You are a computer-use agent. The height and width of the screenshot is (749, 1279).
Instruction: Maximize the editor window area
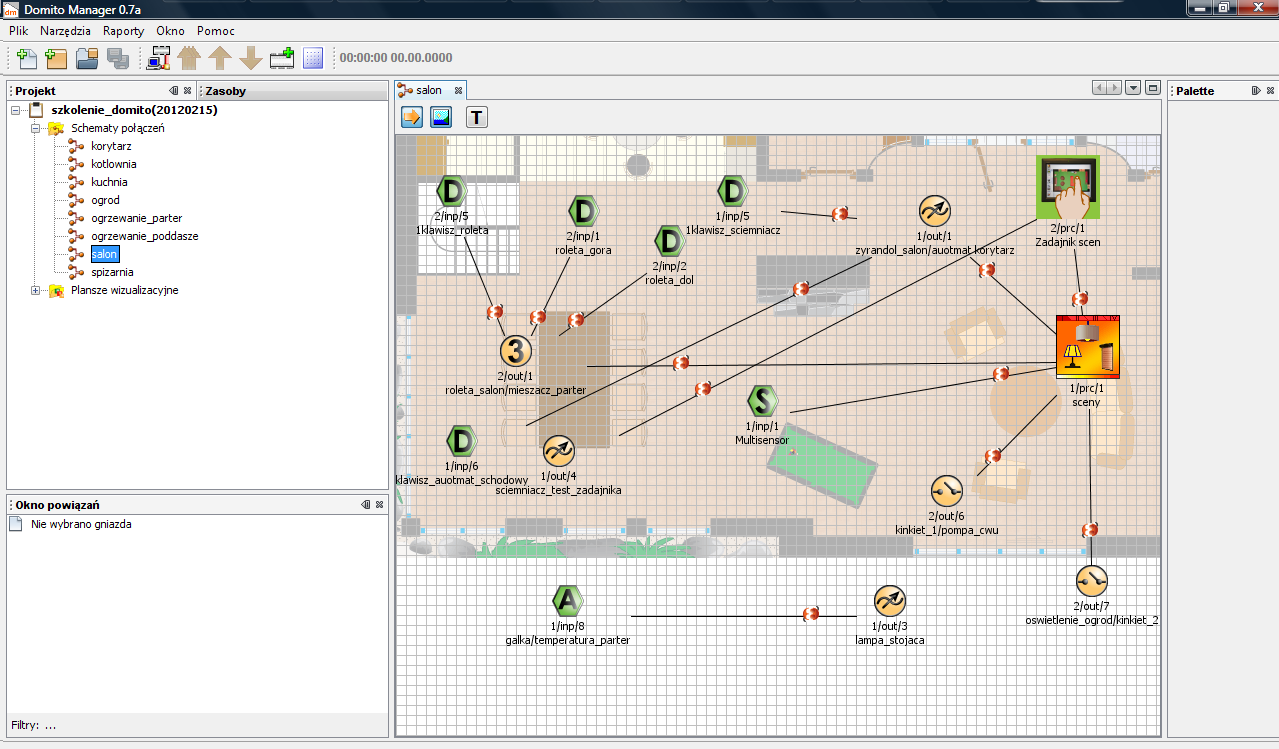pos(1153,88)
